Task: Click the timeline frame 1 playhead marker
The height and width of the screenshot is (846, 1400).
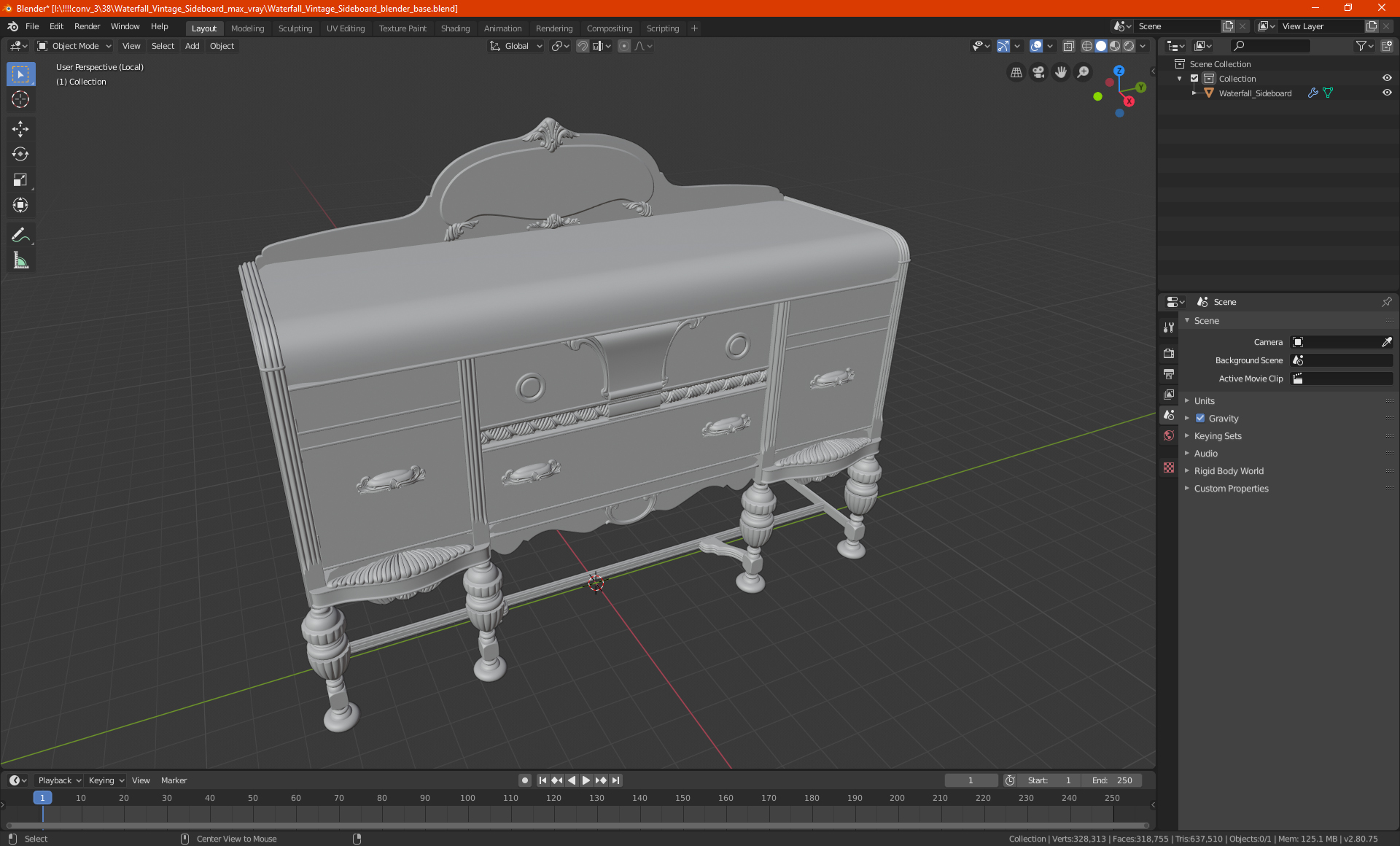Action: [42, 798]
